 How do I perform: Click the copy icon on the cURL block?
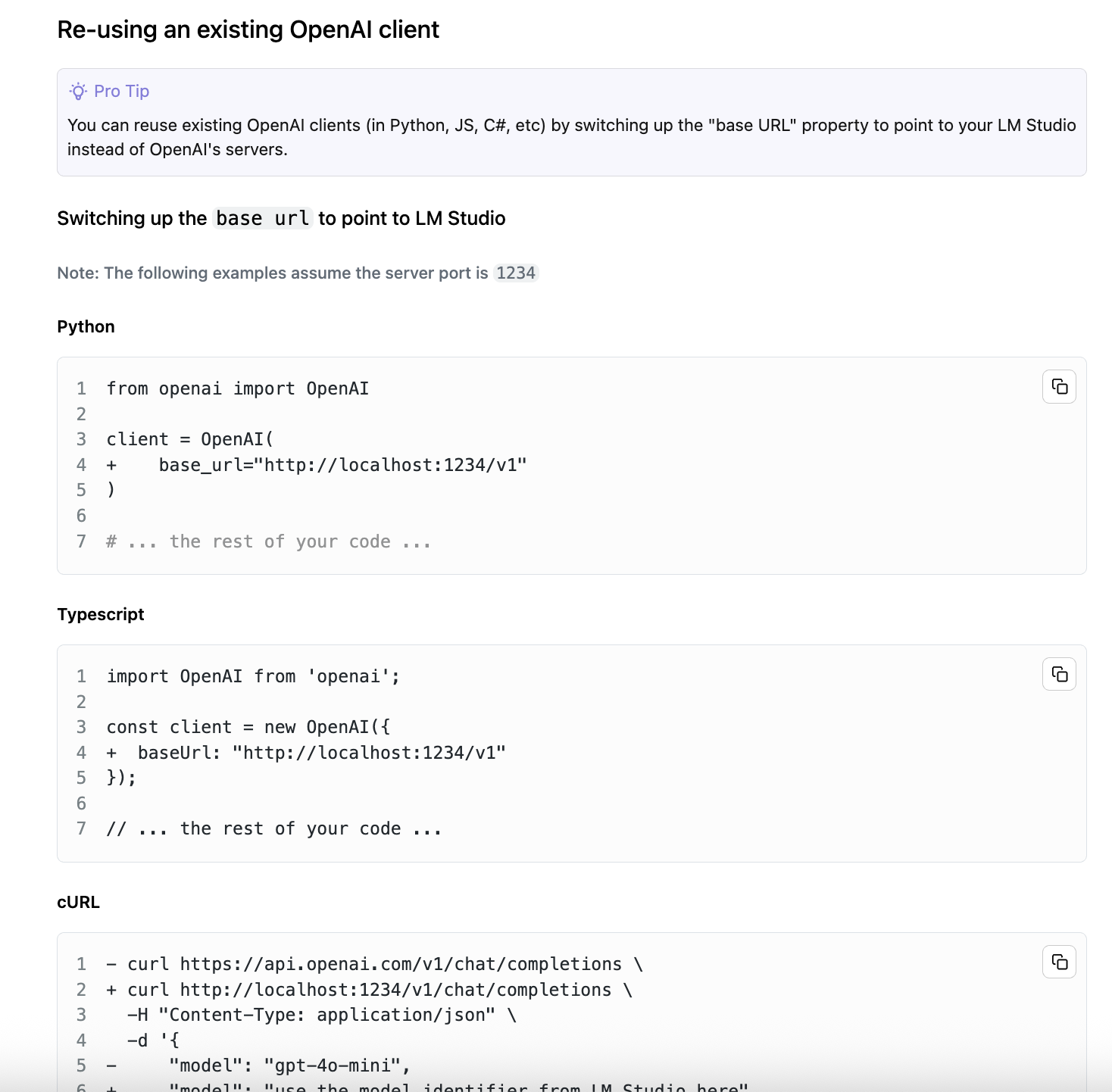click(x=1058, y=962)
